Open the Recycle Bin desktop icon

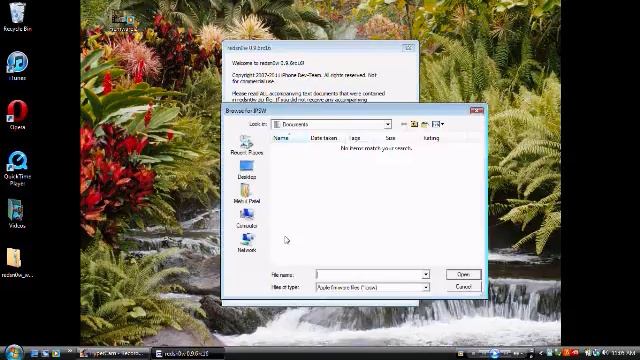pos(17,17)
